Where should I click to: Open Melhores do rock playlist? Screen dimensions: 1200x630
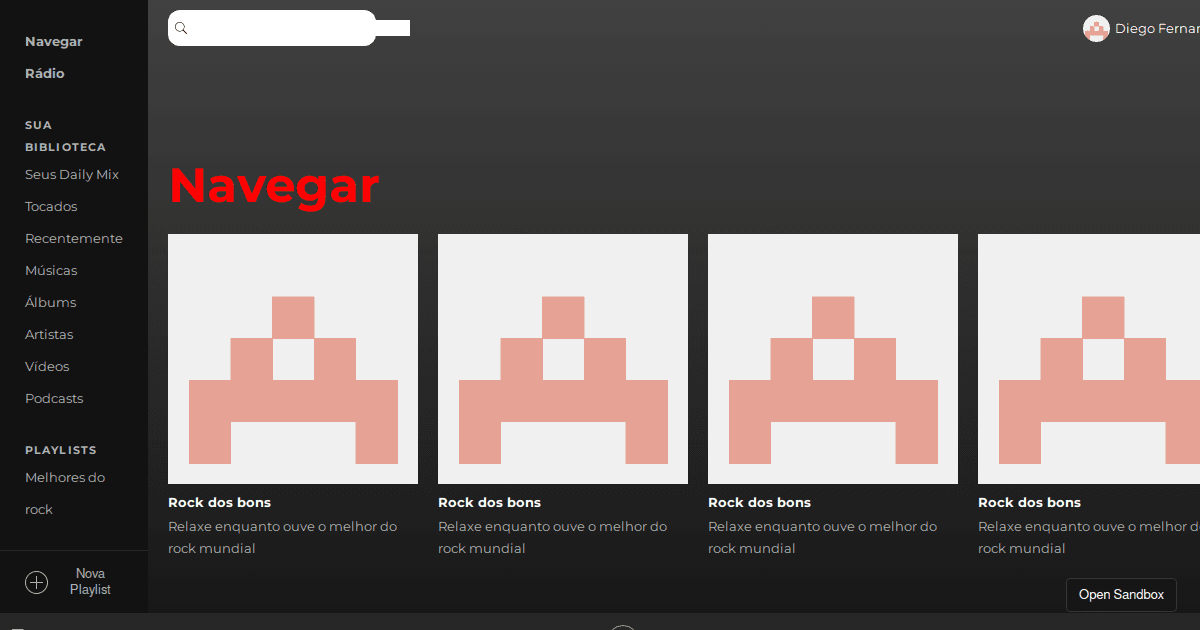[x=65, y=494]
